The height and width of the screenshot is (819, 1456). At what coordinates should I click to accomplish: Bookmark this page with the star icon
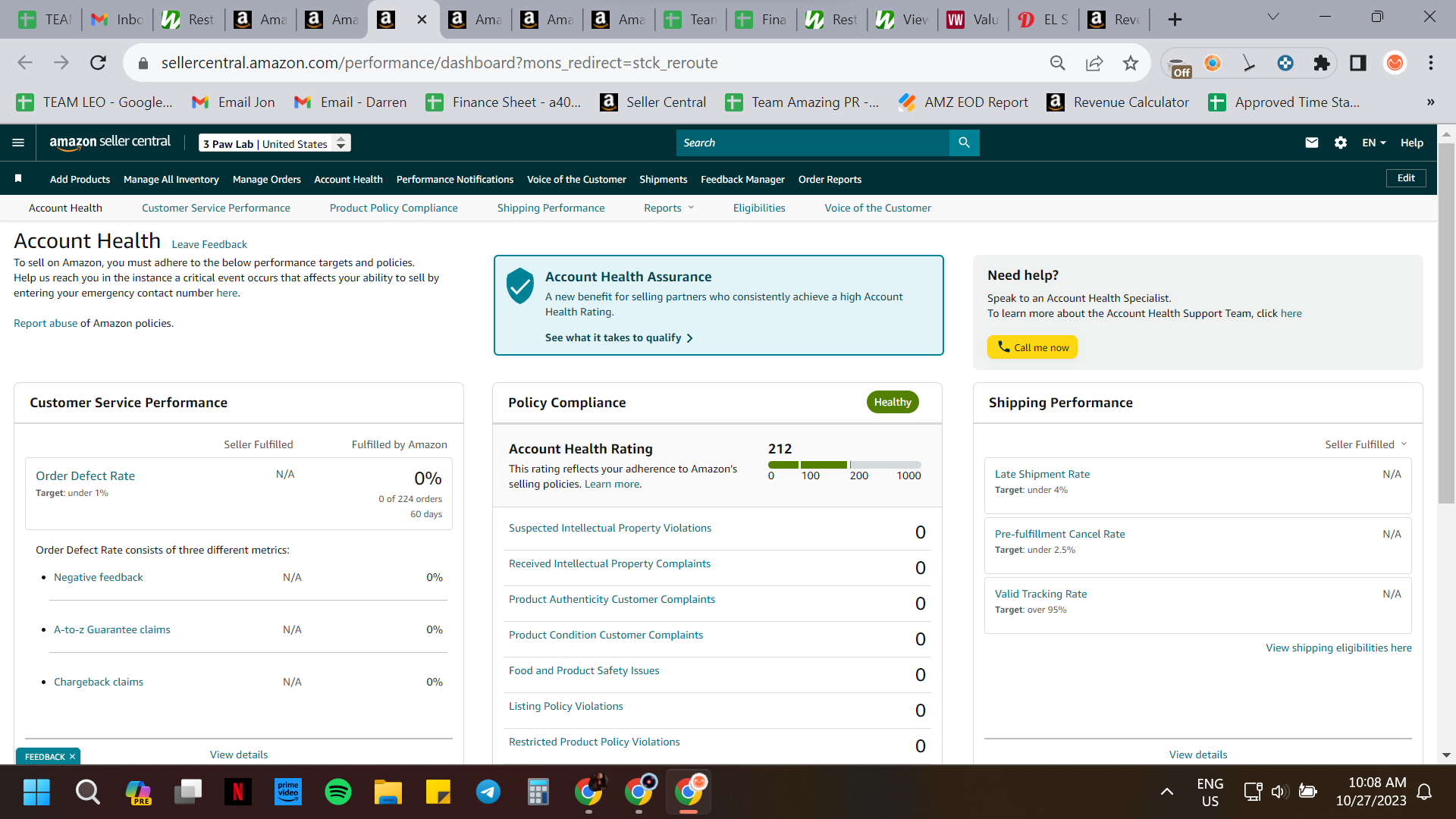click(x=1131, y=63)
